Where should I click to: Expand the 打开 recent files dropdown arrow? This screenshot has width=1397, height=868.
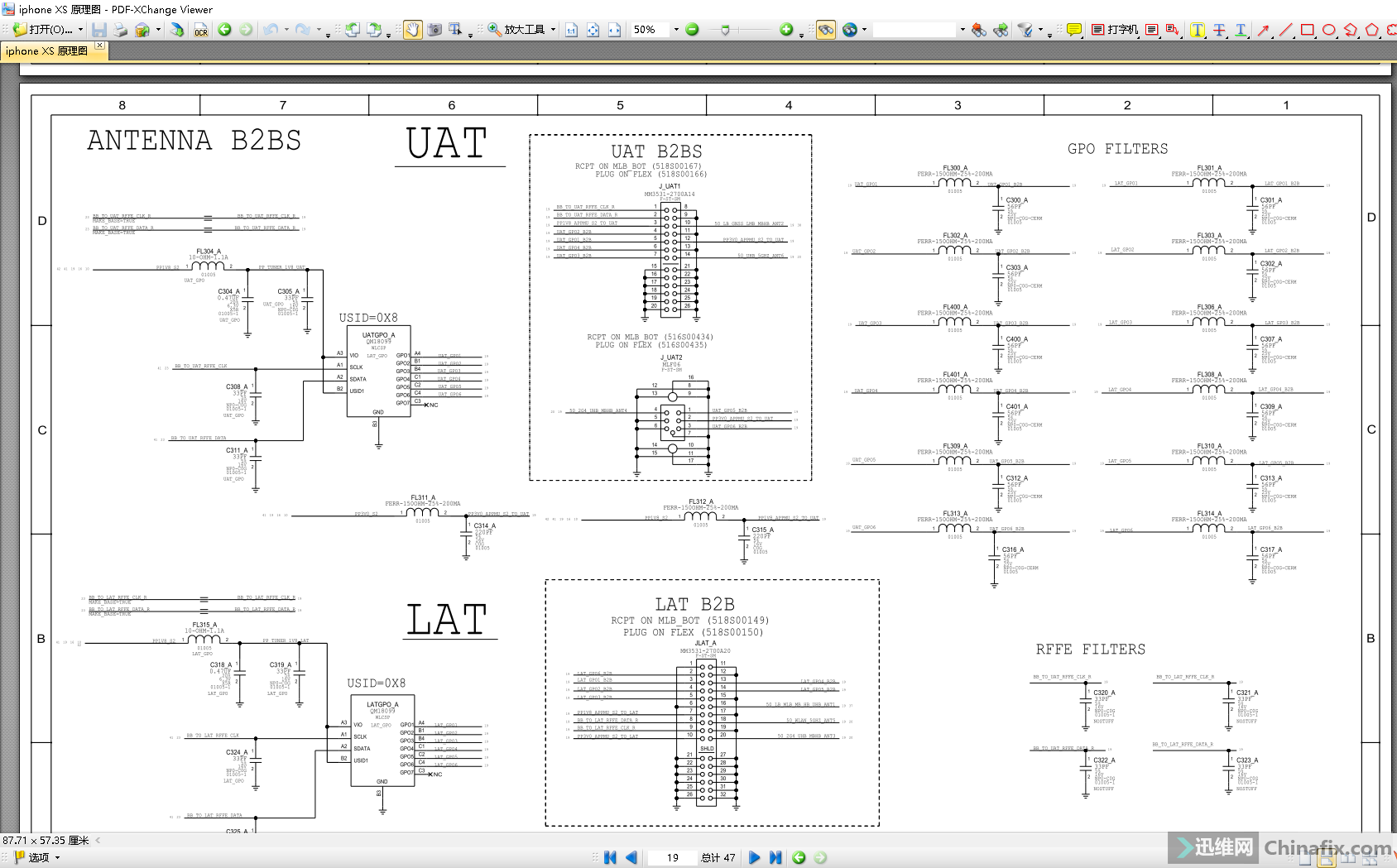click(x=80, y=30)
